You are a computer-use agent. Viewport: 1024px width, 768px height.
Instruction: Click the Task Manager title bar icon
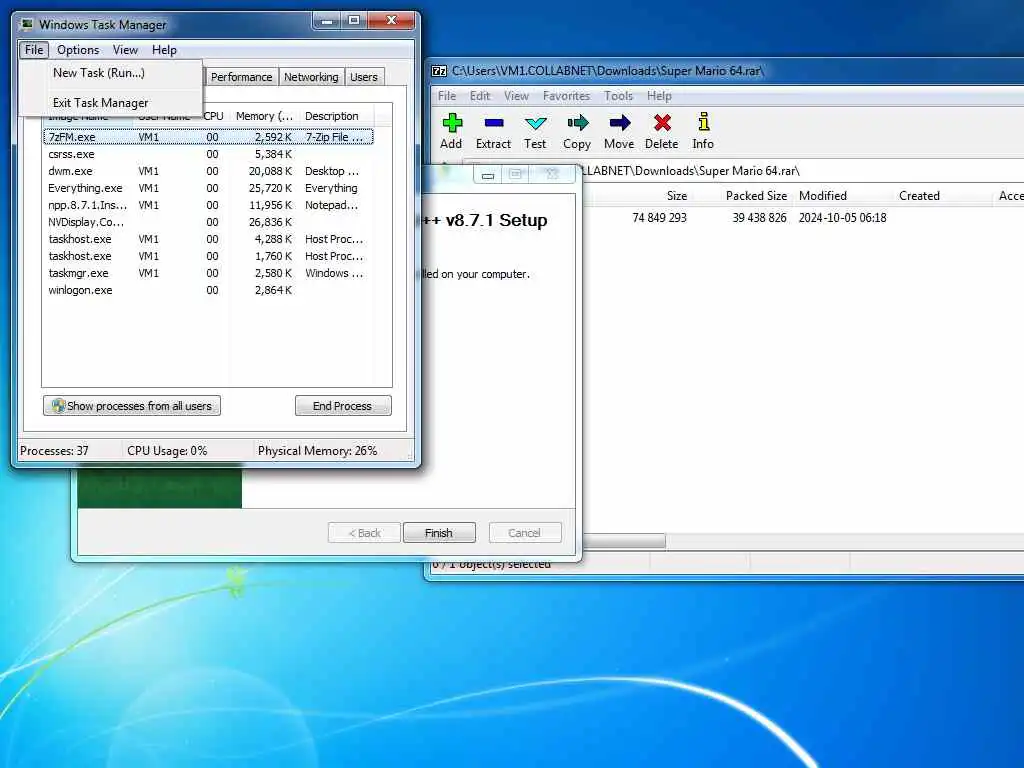pos(27,24)
